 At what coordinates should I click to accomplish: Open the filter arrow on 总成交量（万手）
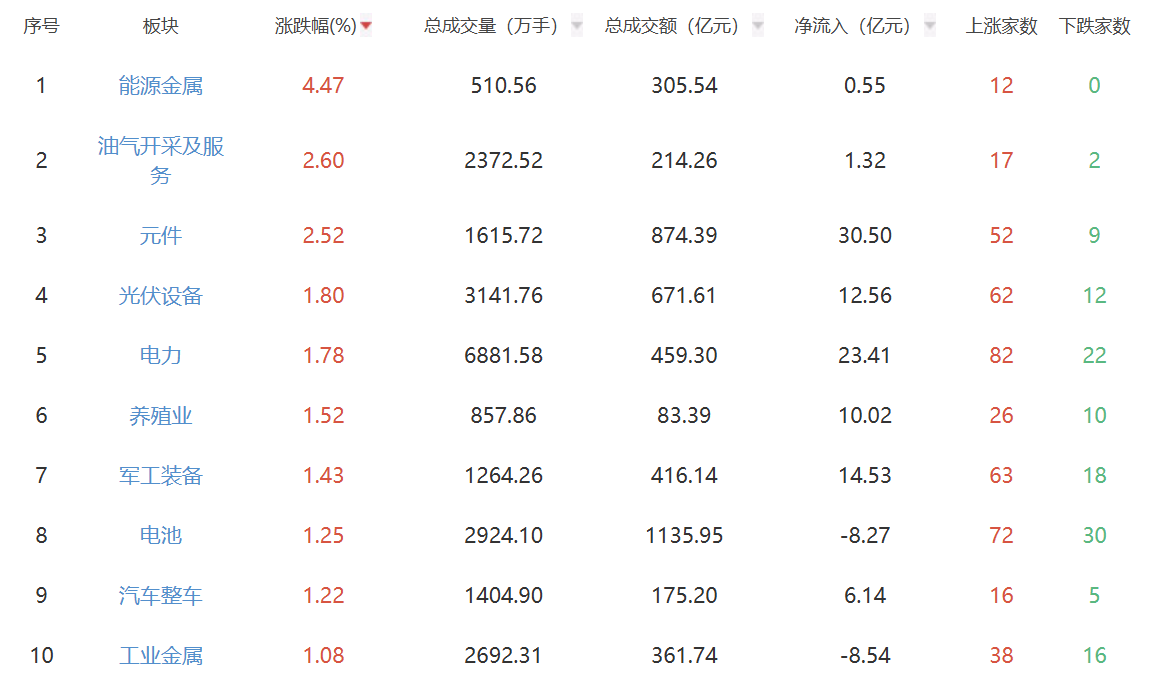[575, 27]
